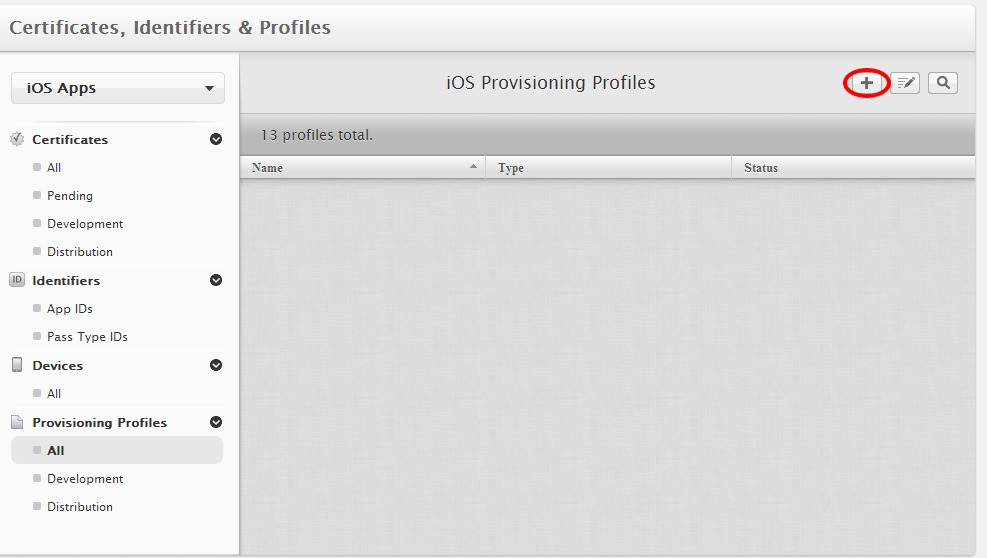Collapse the Identifiers section chevron
This screenshot has width=987, height=558.
[216, 280]
